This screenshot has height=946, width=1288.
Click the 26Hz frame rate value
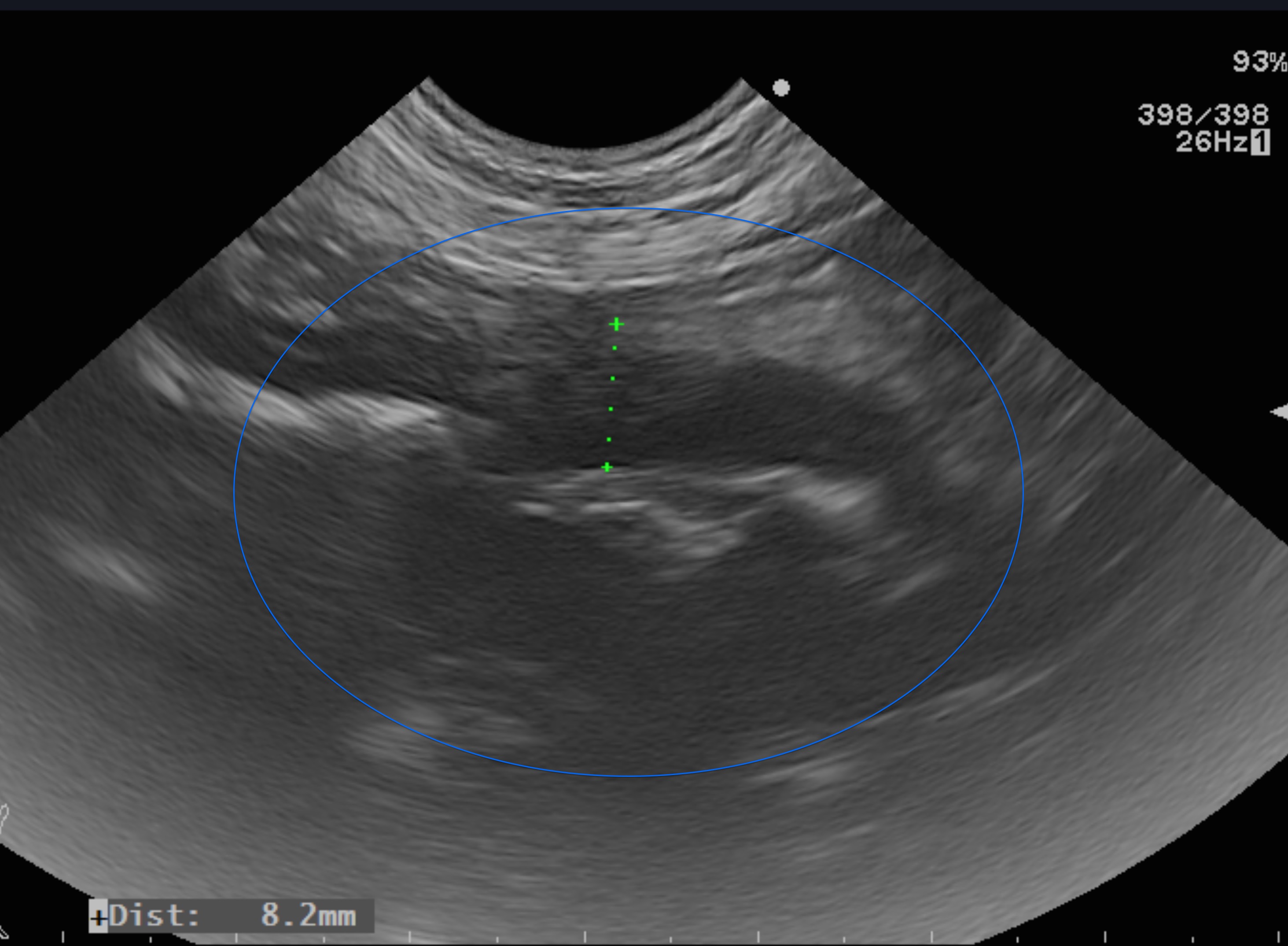[1211, 142]
